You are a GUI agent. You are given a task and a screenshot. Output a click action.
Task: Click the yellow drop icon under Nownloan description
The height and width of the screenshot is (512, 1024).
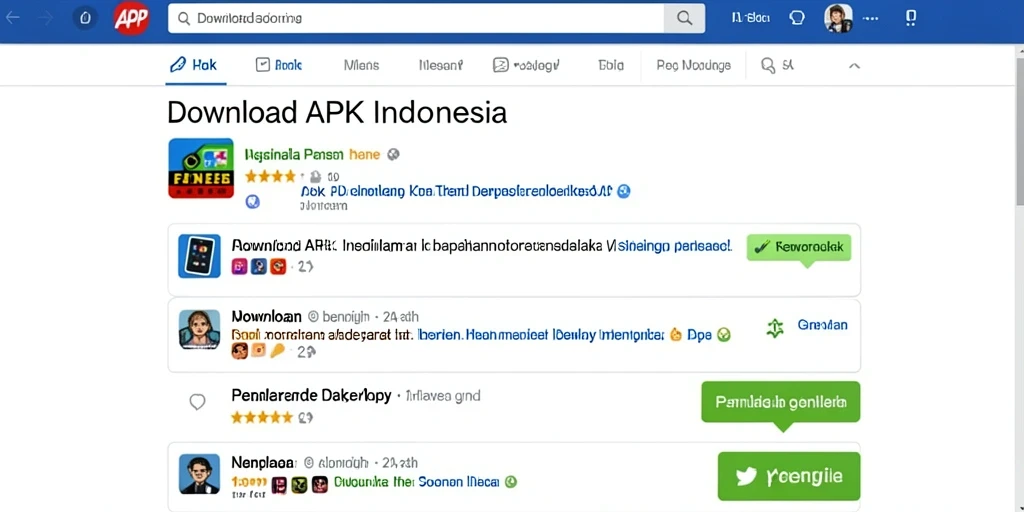point(278,351)
